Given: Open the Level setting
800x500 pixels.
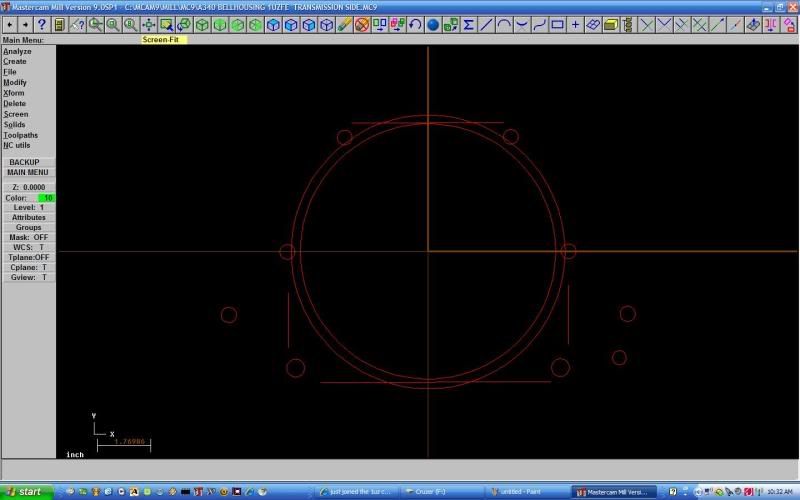Looking at the screenshot, I should [29, 208].
